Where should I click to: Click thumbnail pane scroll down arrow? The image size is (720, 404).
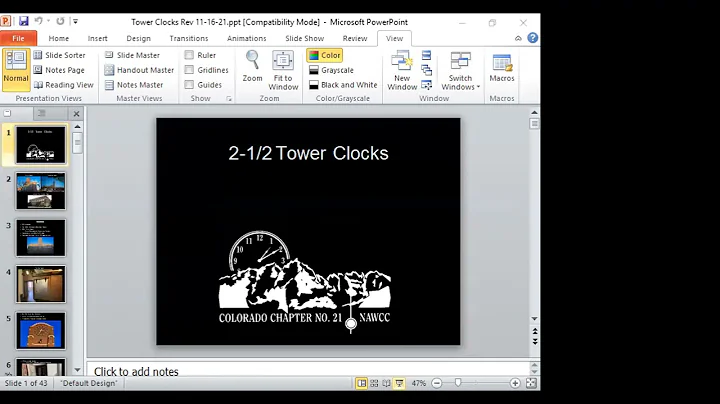77,370
